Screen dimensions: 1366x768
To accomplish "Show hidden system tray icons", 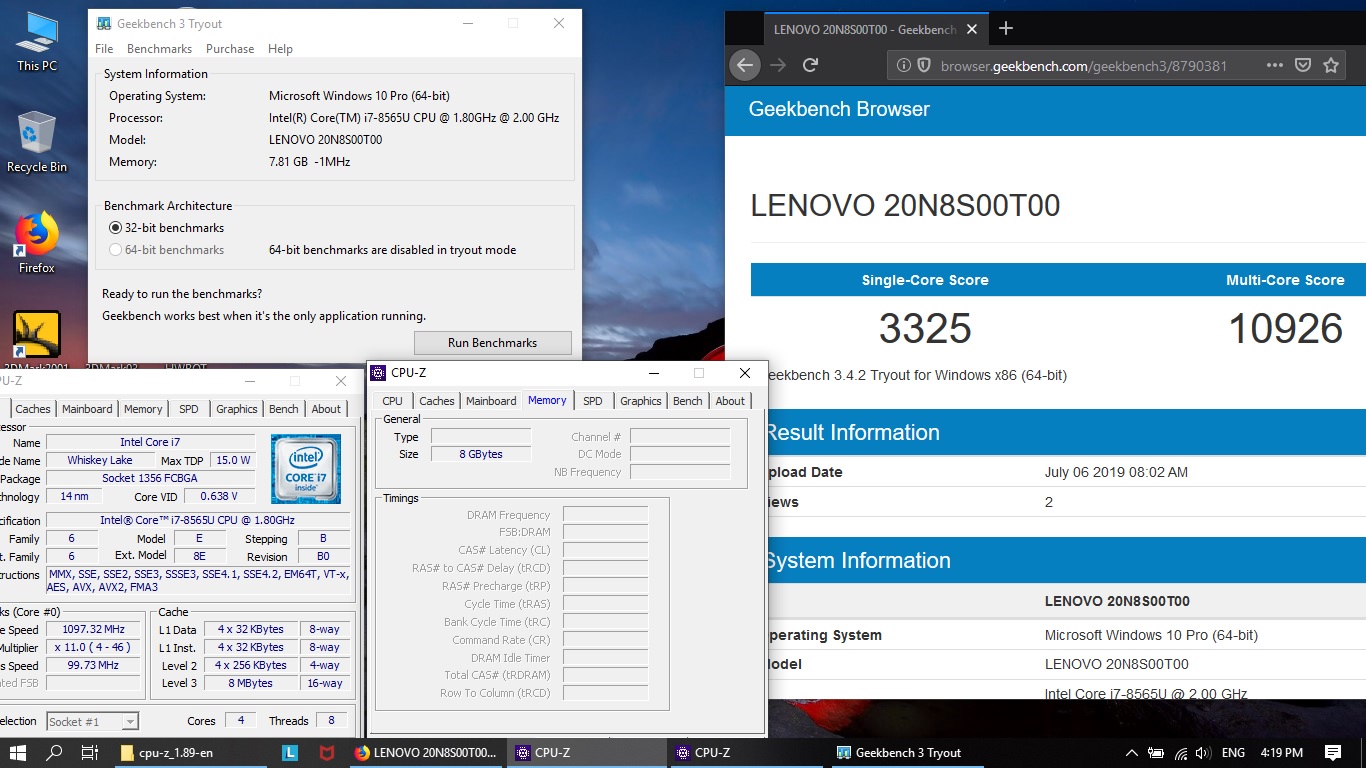I will click(1131, 753).
